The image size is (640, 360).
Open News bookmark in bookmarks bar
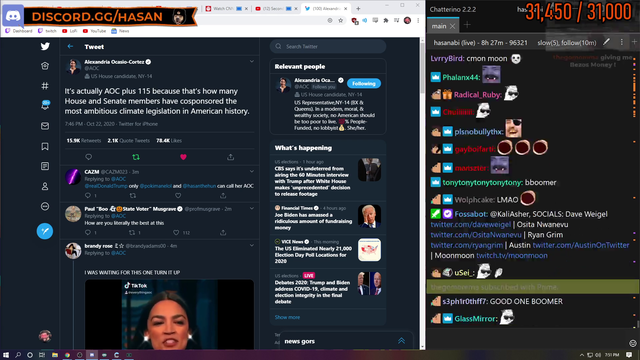[x=120, y=31]
